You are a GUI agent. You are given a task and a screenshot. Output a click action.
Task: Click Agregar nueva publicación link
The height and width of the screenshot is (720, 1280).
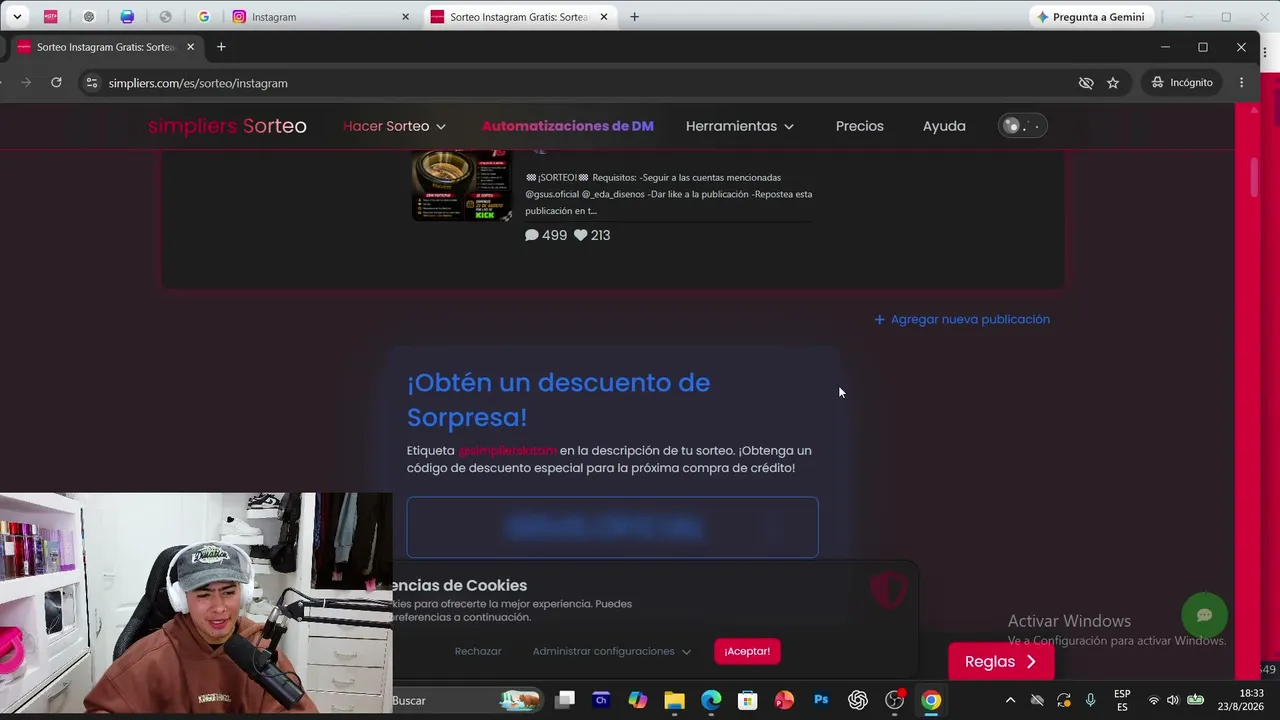(962, 319)
